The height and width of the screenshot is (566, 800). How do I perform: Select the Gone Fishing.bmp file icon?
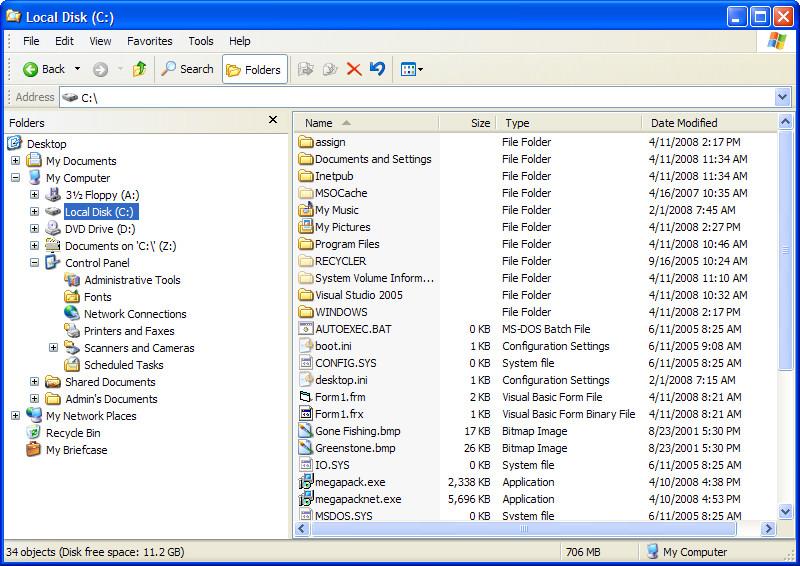click(x=306, y=431)
